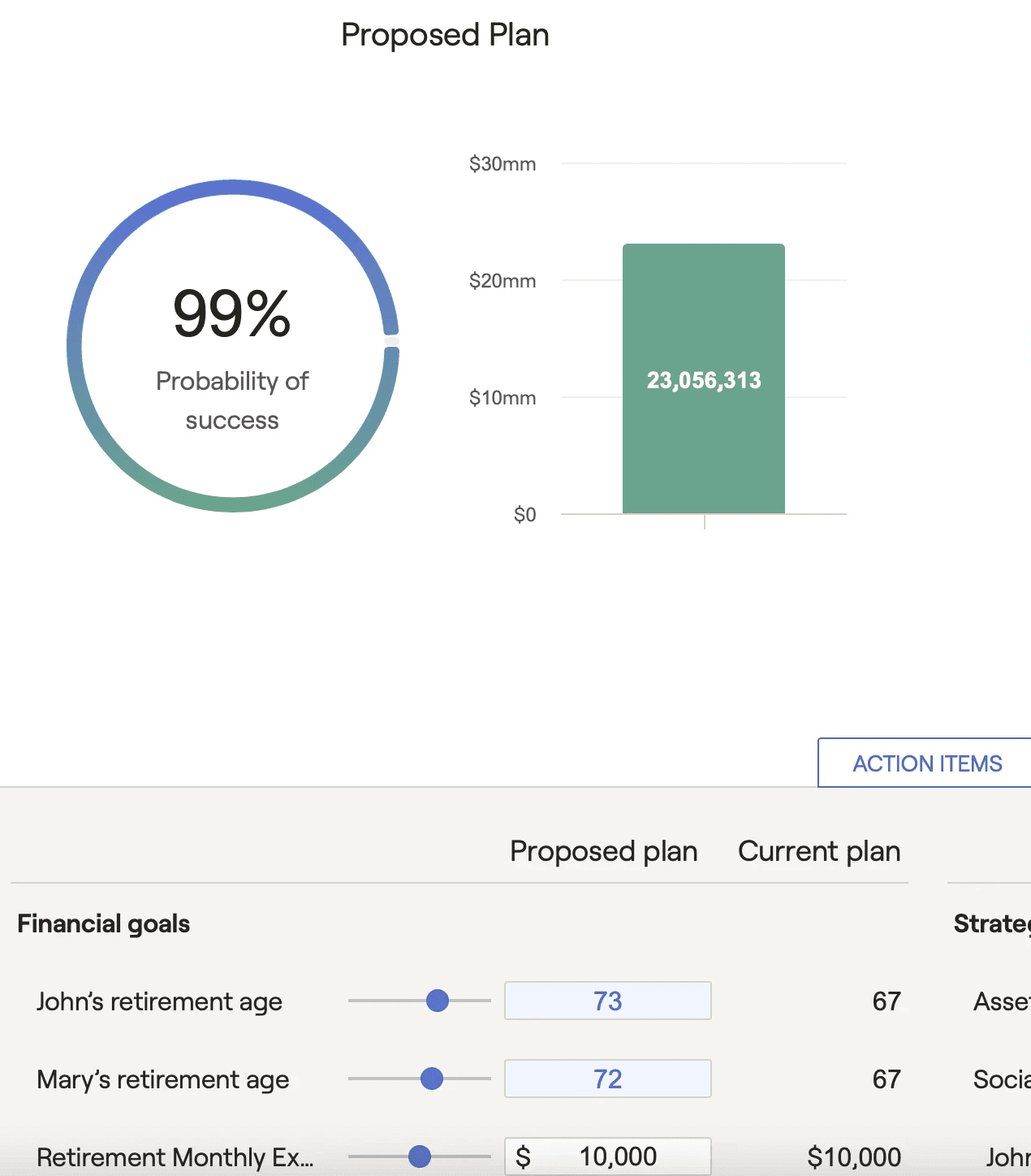Click the Proposed Plan page heading
Screen dimensions: 1031x1176
(x=445, y=35)
